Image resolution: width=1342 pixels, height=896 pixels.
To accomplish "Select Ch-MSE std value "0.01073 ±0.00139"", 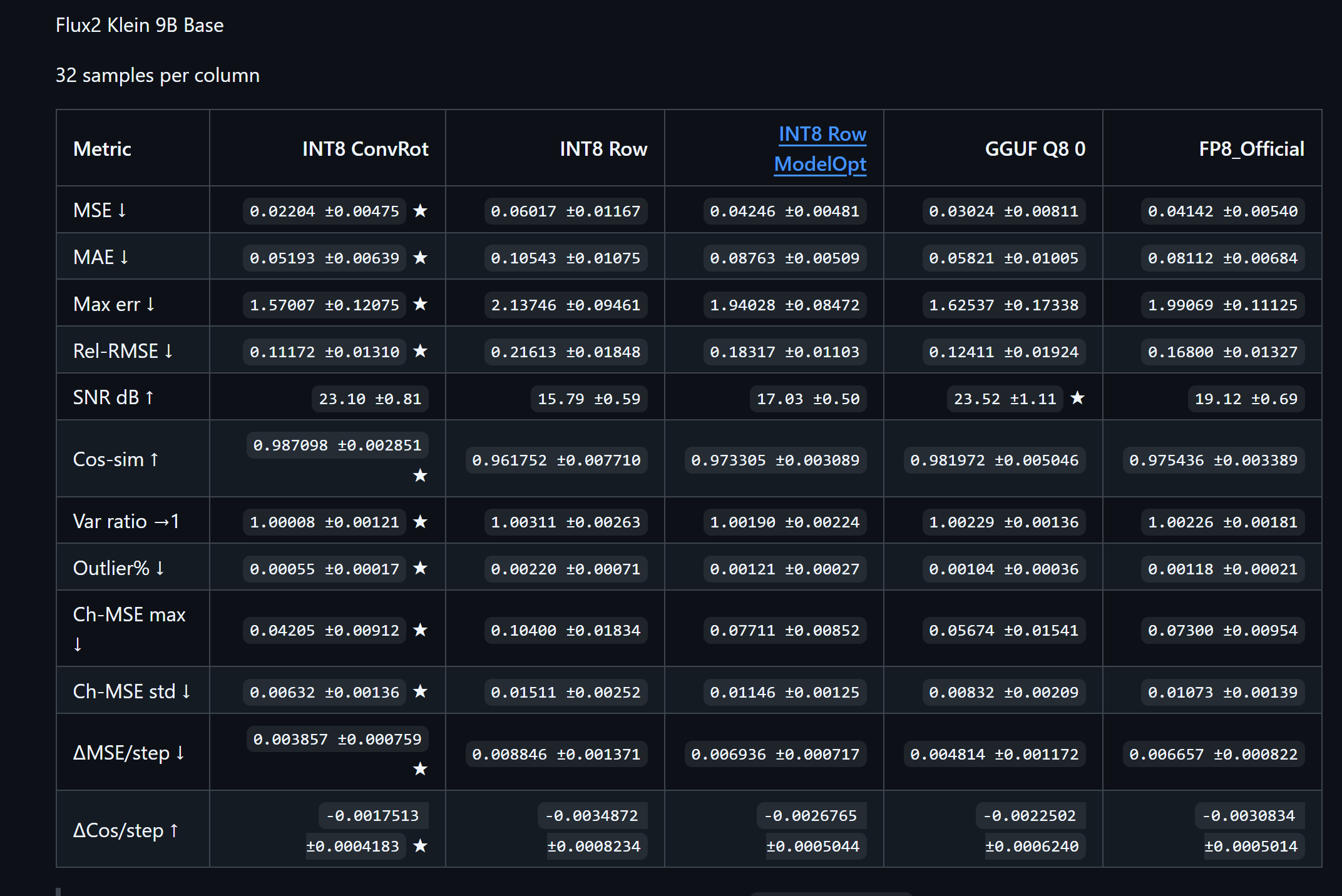I will pos(1223,693).
